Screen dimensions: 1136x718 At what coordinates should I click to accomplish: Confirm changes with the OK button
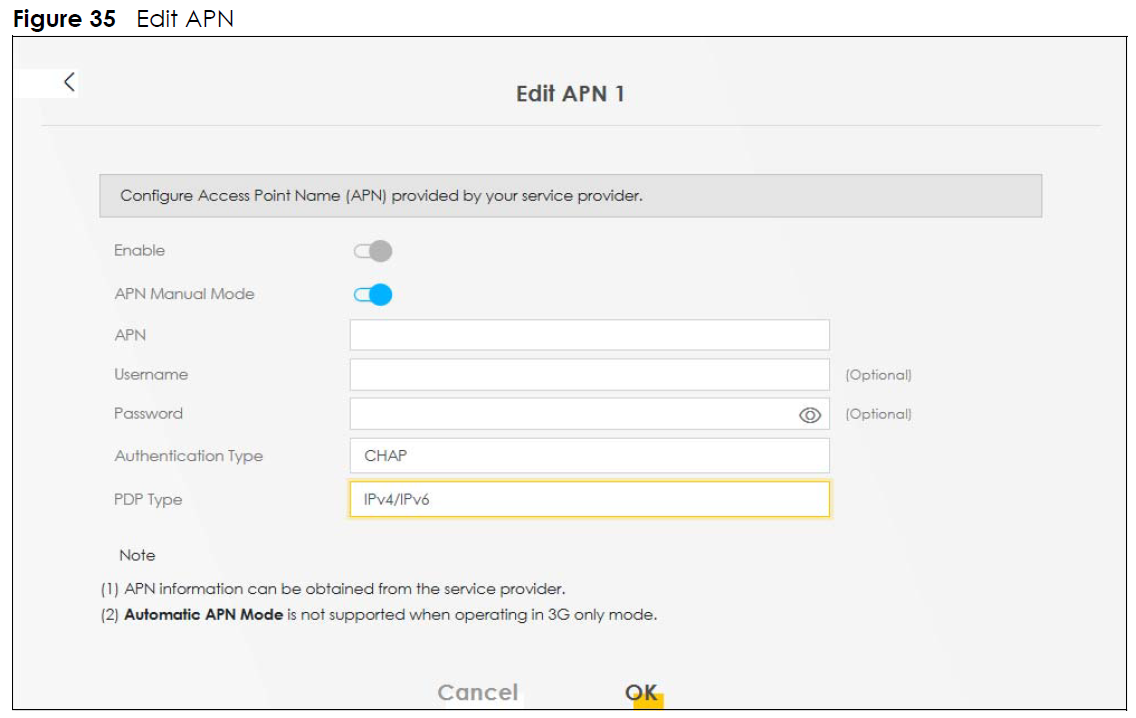pyautogui.click(x=641, y=693)
